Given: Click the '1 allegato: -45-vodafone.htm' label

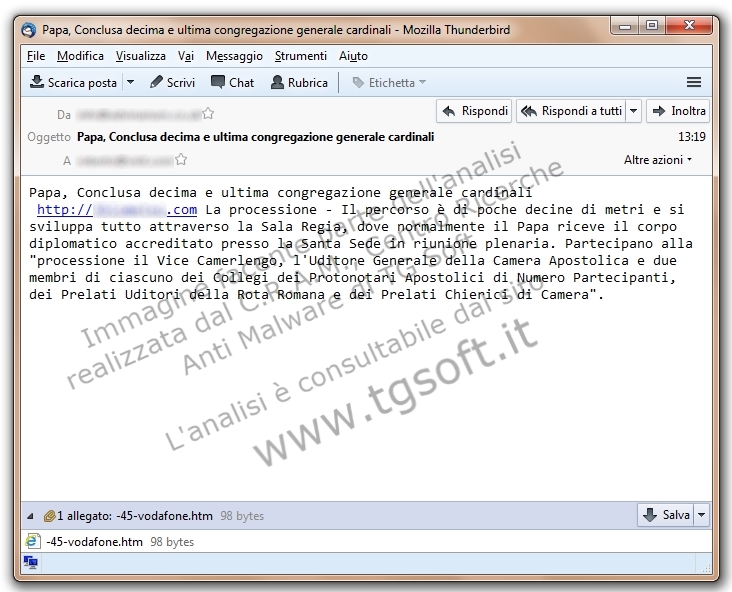Looking at the screenshot, I should pyautogui.click(x=135, y=516).
